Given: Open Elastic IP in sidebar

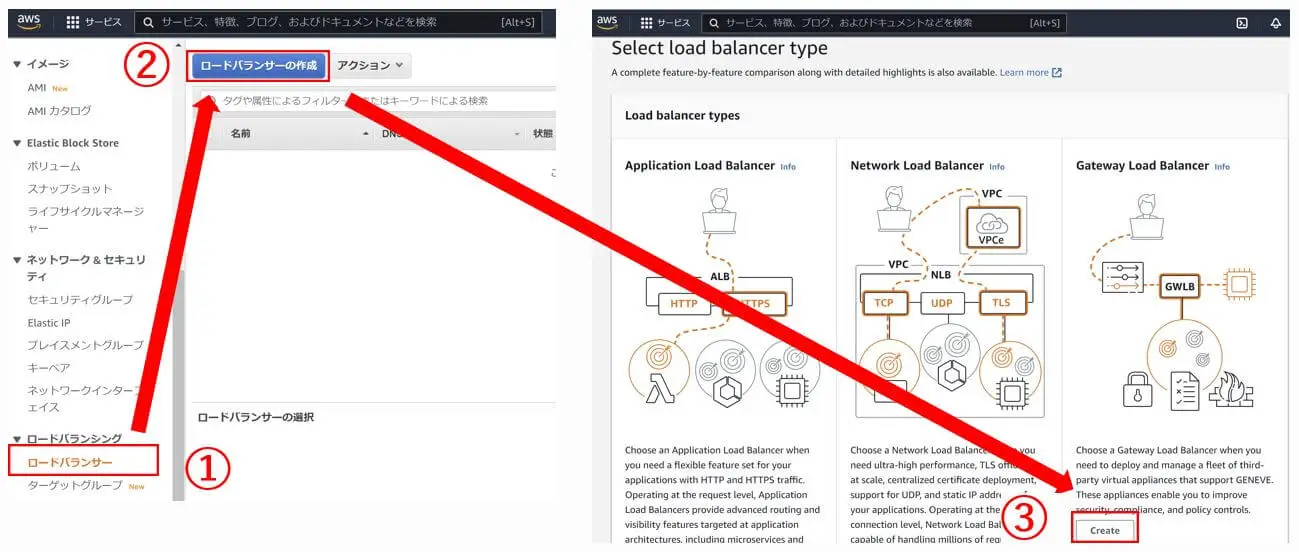Looking at the screenshot, I should tap(49, 323).
